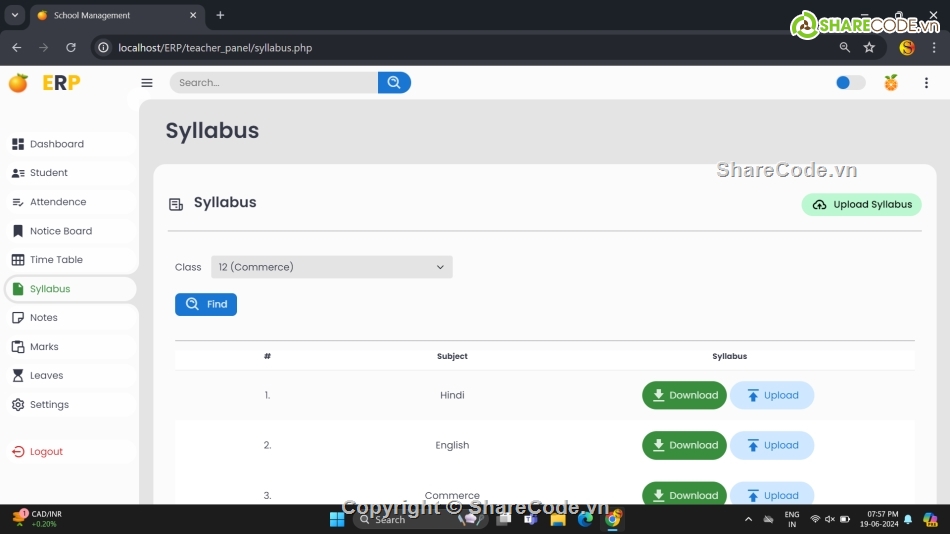Screen dimensions: 950x534
Task: Open Dashboard in the sidebar
Action: pos(57,144)
